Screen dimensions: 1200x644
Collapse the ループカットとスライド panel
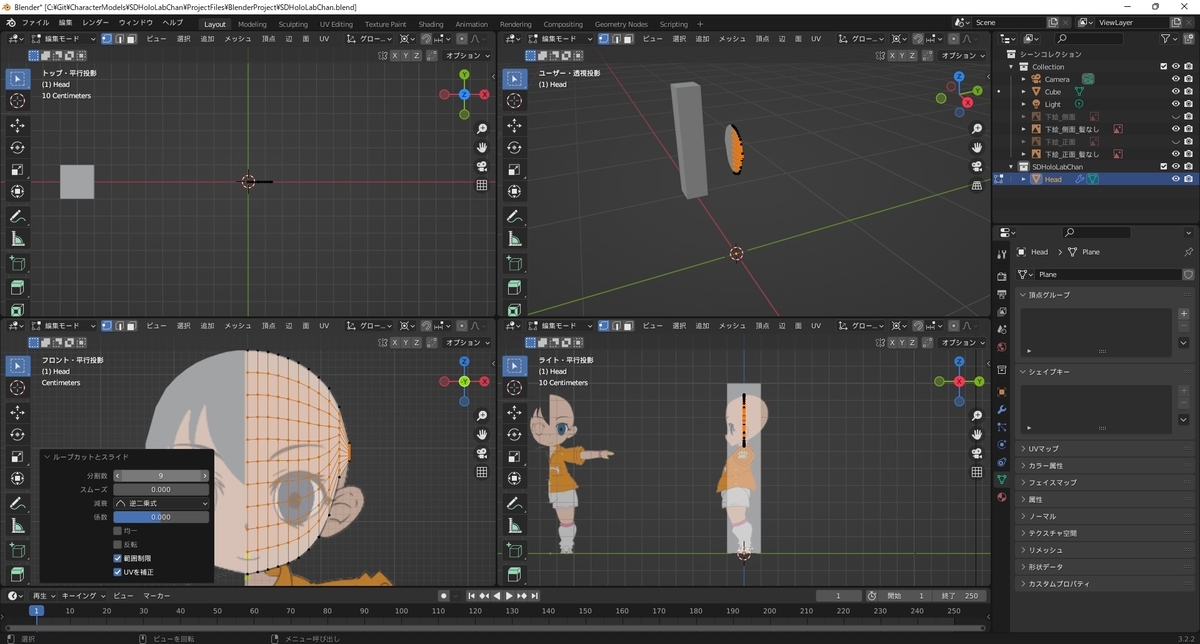[47, 457]
